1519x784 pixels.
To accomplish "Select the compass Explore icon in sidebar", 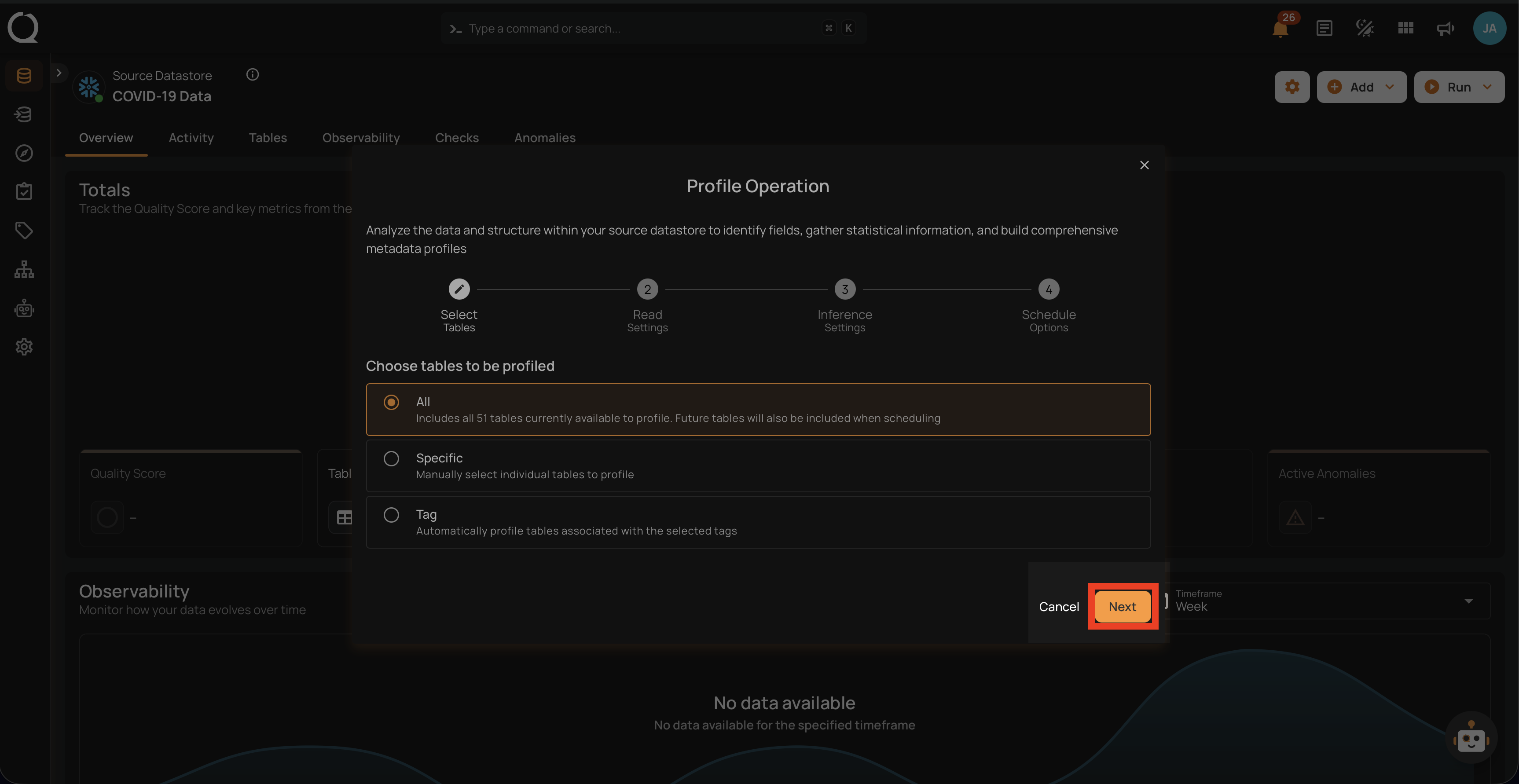I will point(24,153).
